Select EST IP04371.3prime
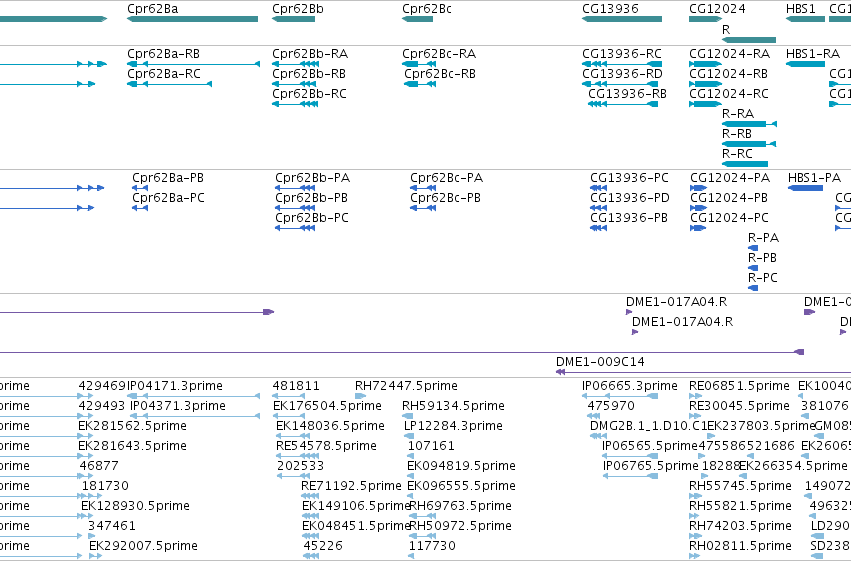The image size is (851, 561). [193, 416]
